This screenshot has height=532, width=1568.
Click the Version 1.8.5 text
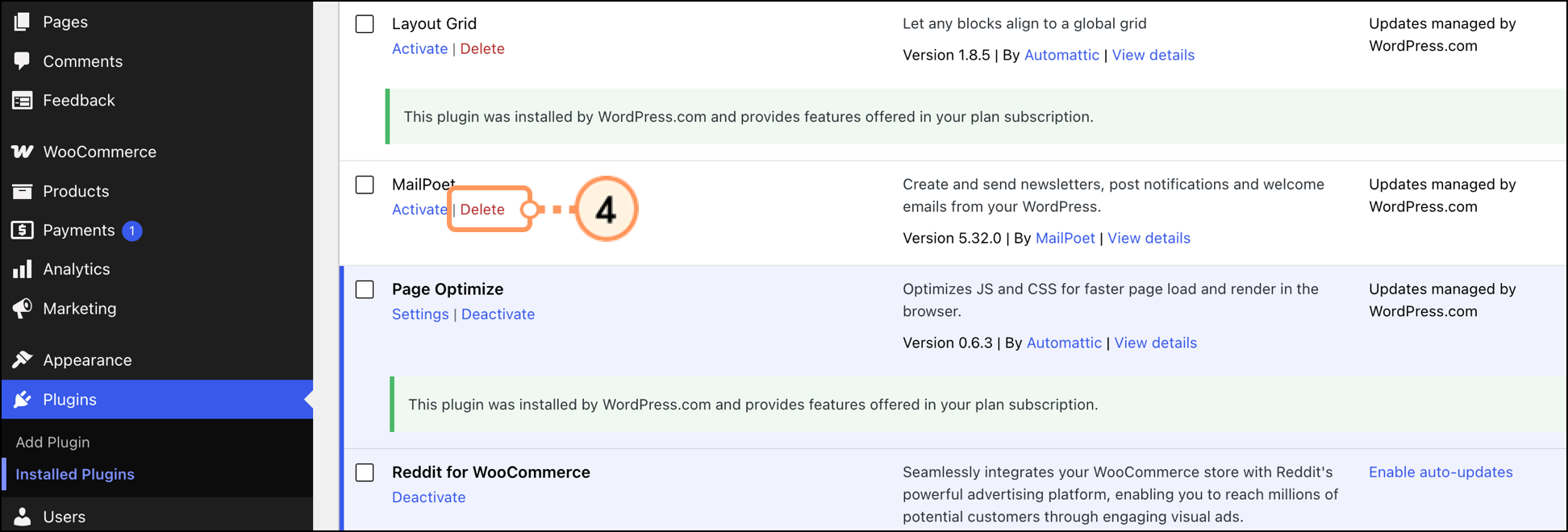tap(946, 55)
